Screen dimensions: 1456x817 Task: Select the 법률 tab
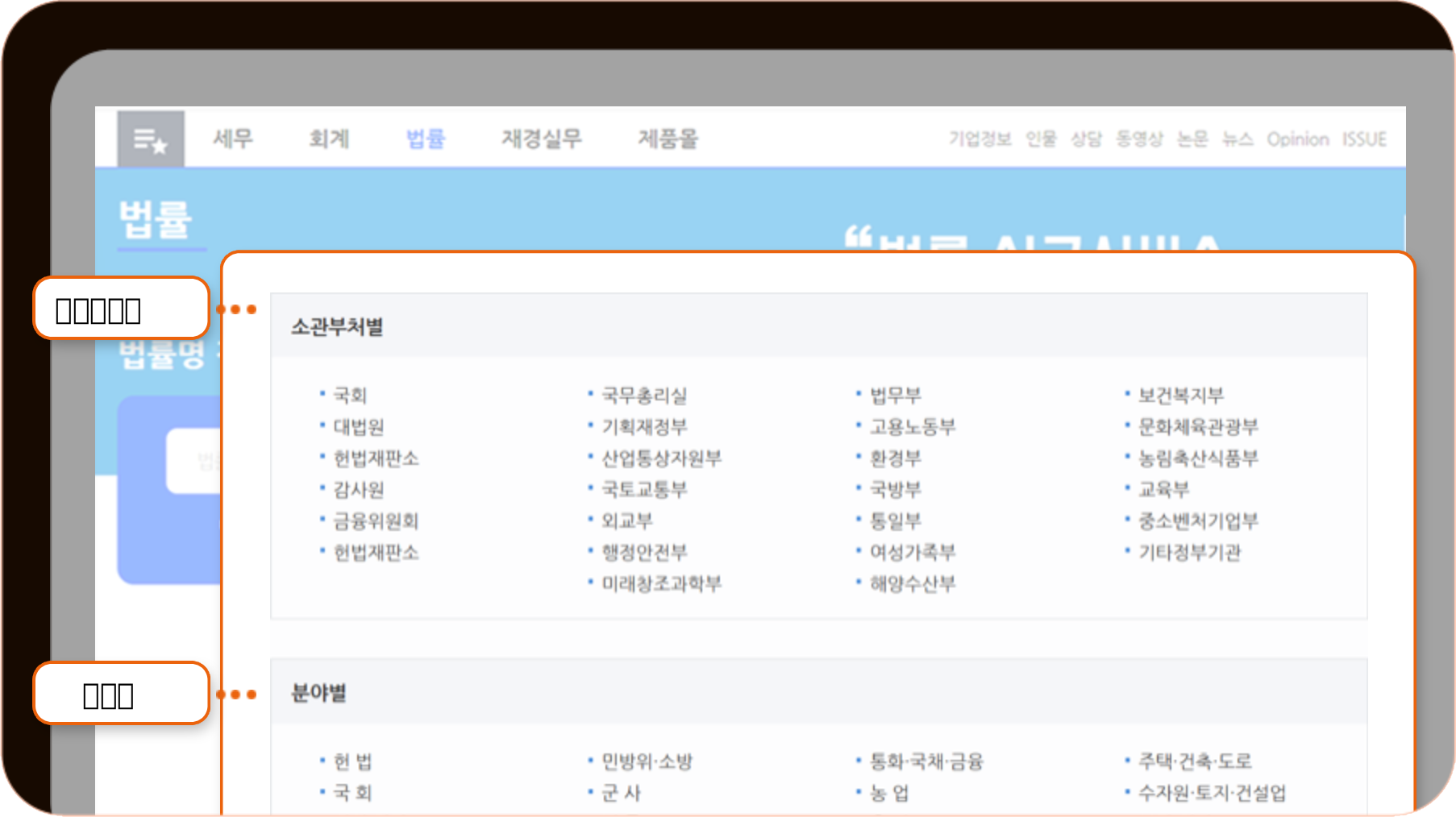pyautogui.click(x=426, y=139)
